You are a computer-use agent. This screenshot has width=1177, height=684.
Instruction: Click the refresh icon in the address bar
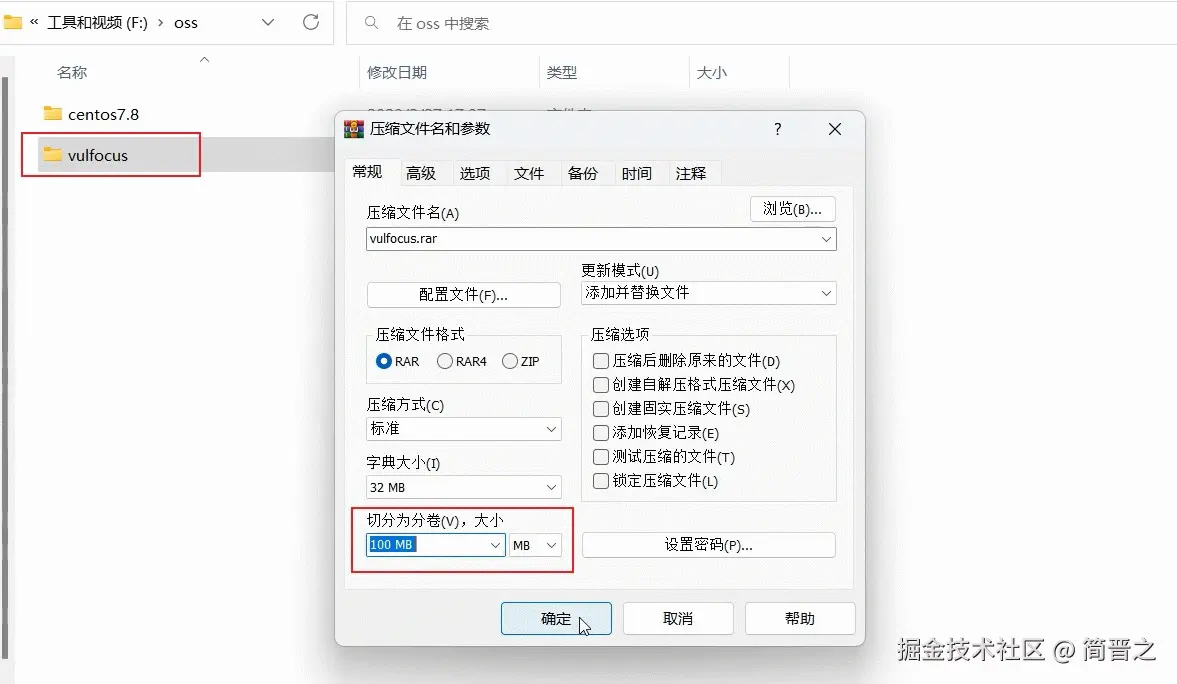310,21
